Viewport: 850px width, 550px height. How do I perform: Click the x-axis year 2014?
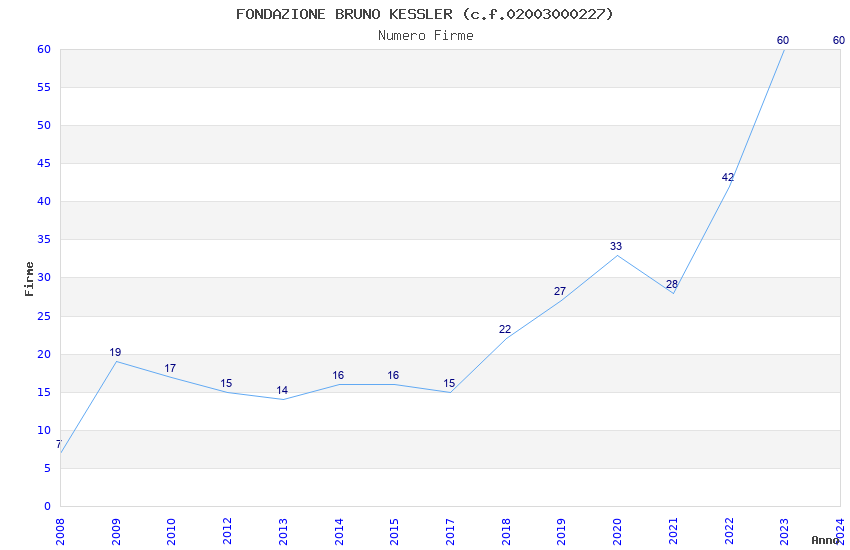click(339, 531)
